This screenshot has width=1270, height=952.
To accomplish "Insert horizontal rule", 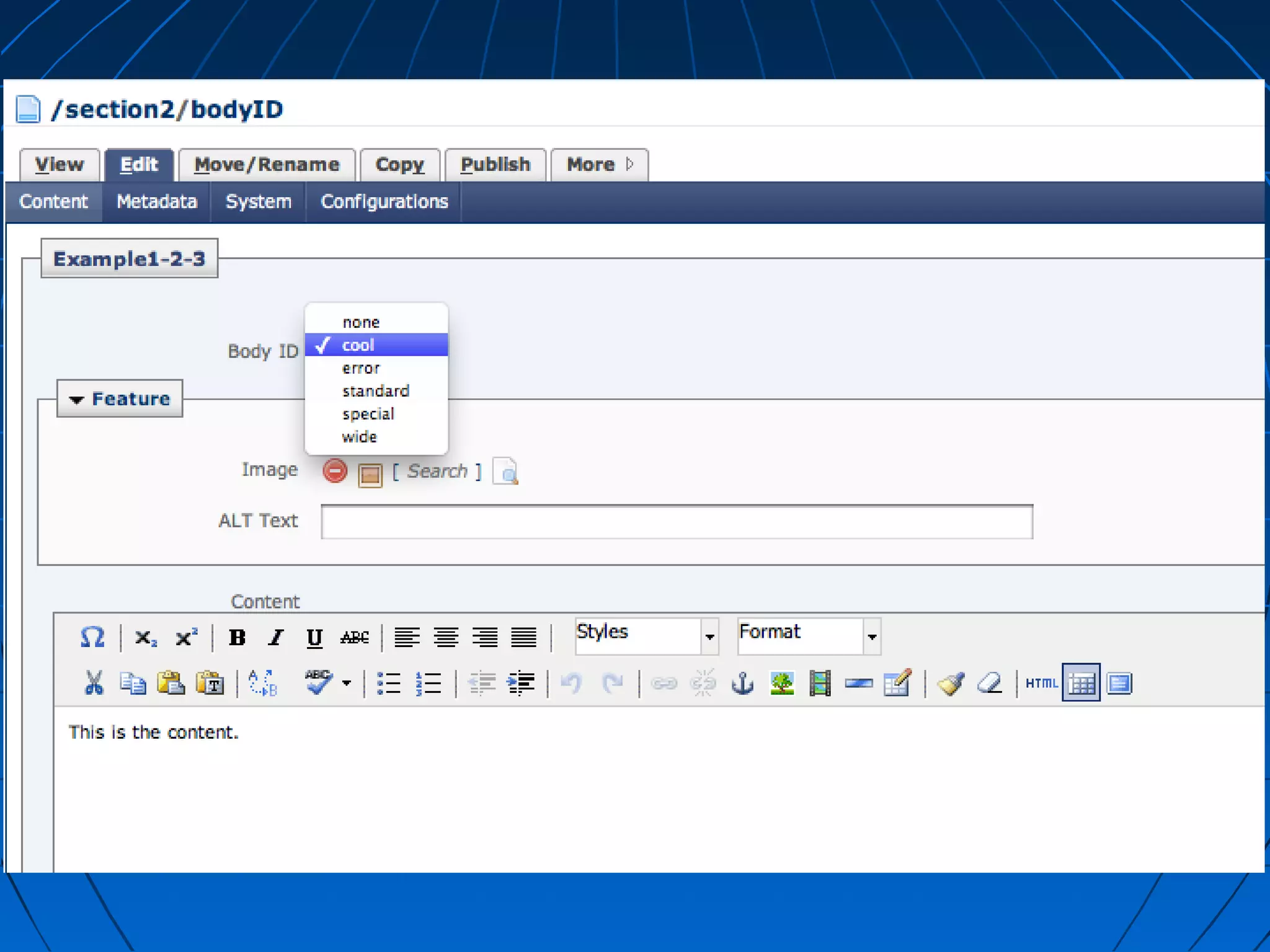I will click(859, 683).
